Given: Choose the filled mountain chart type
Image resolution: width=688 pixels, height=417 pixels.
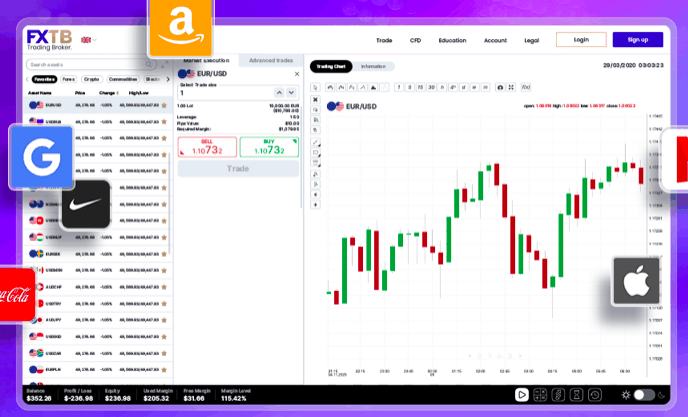Looking at the screenshot, I should click(x=373, y=87).
